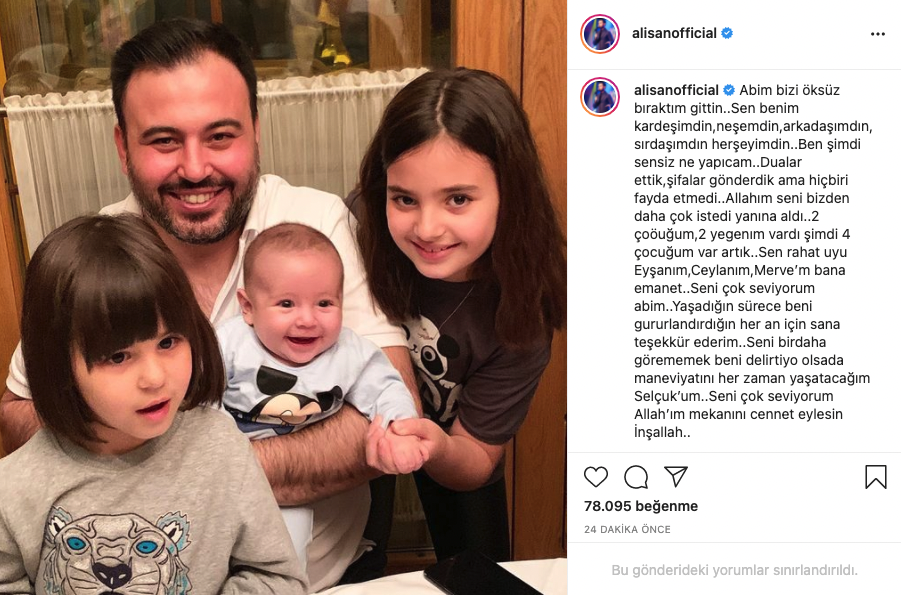The width and height of the screenshot is (901, 595).
Task: Like the post with the heart icon
Action: tap(595, 477)
